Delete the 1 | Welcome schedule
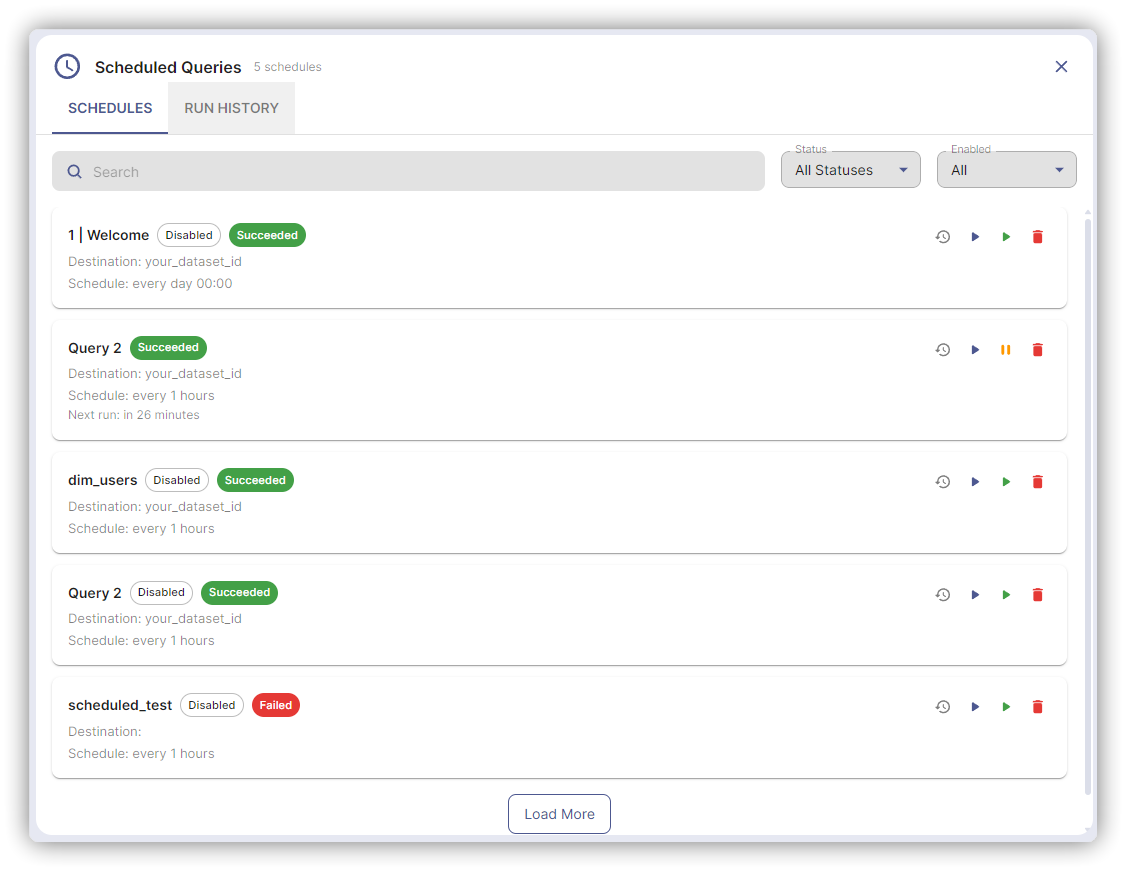 (x=1037, y=237)
